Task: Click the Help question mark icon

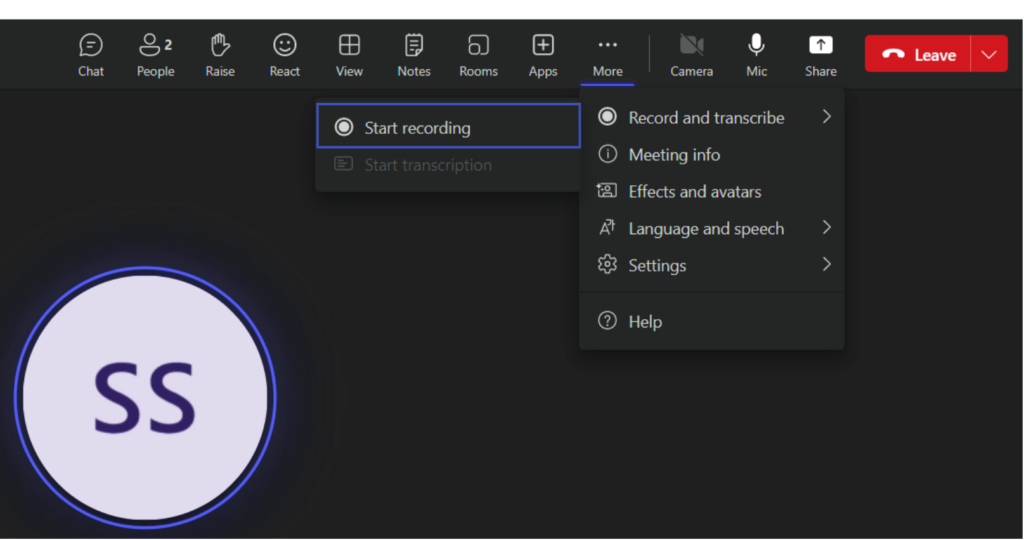Action: point(607,321)
